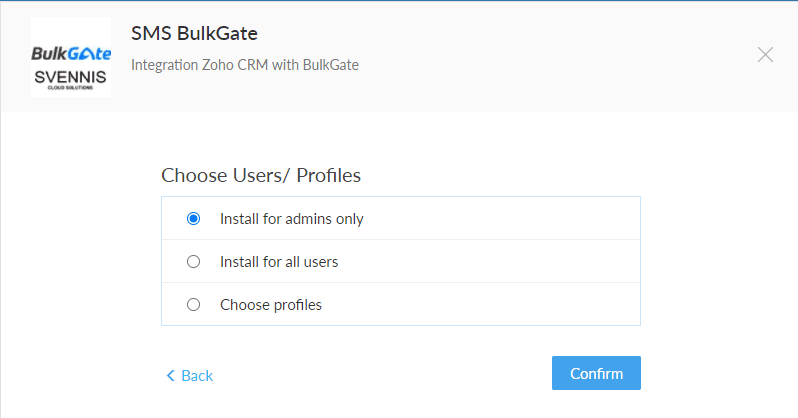Close the SMS BulkGate install dialog
Viewport: 798px width, 418px height.
765,55
